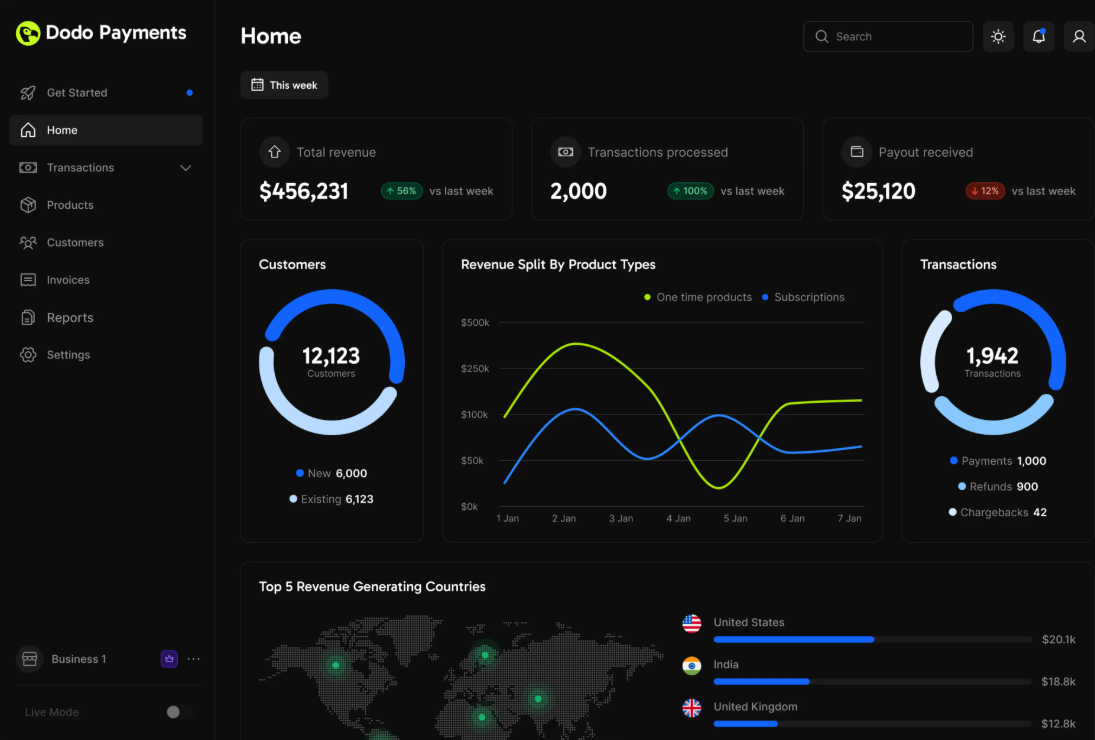Click the purple upgrade badge near Business 1
The width and height of the screenshot is (1095, 740).
tap(168, 658)
